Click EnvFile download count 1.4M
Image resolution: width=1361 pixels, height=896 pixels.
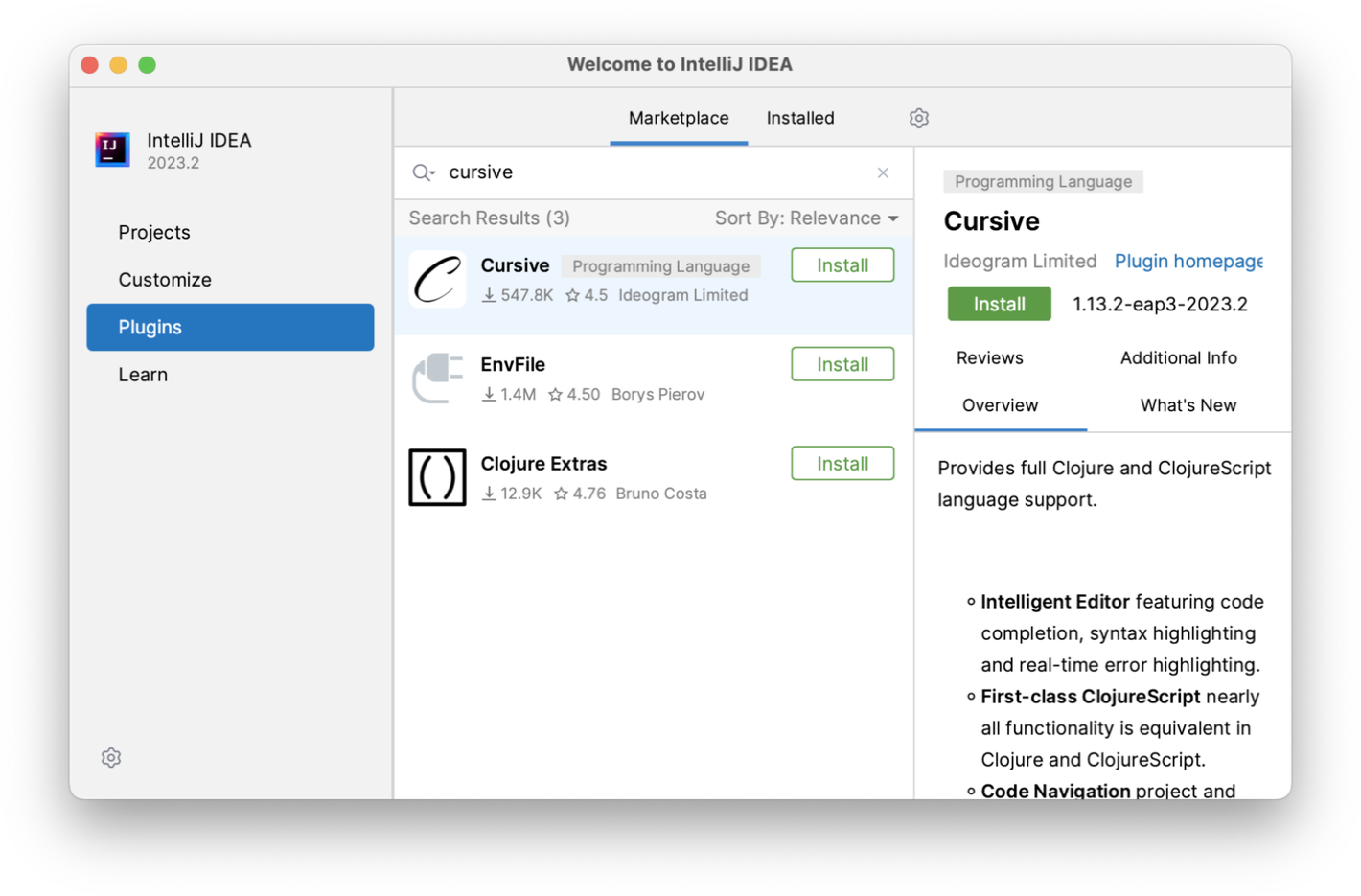coord(509,394)
